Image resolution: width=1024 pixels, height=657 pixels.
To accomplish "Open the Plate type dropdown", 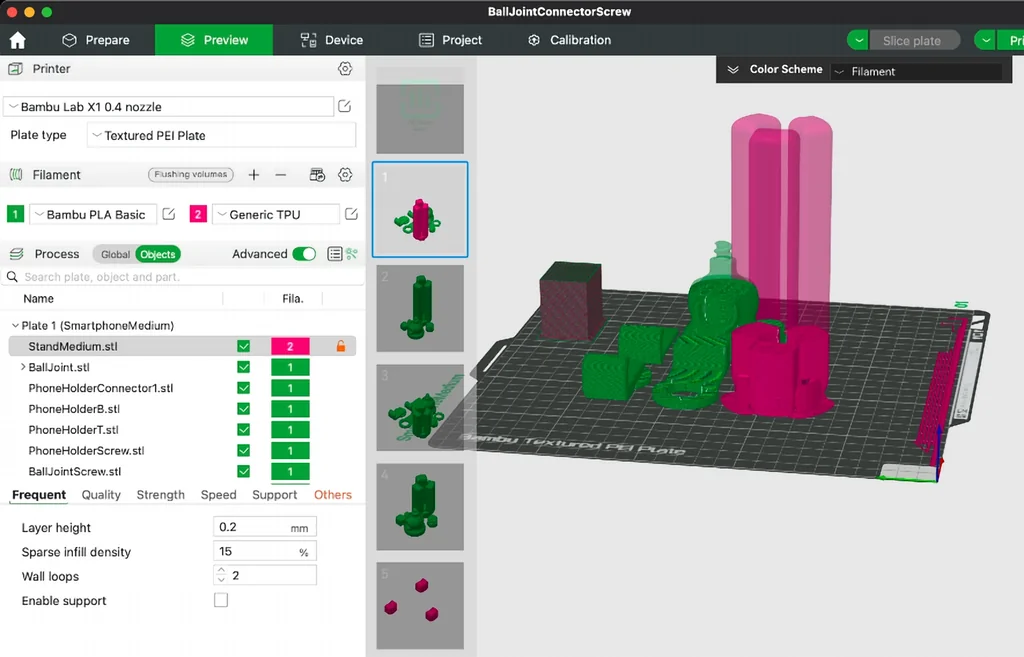I will [x=221, y=135].
